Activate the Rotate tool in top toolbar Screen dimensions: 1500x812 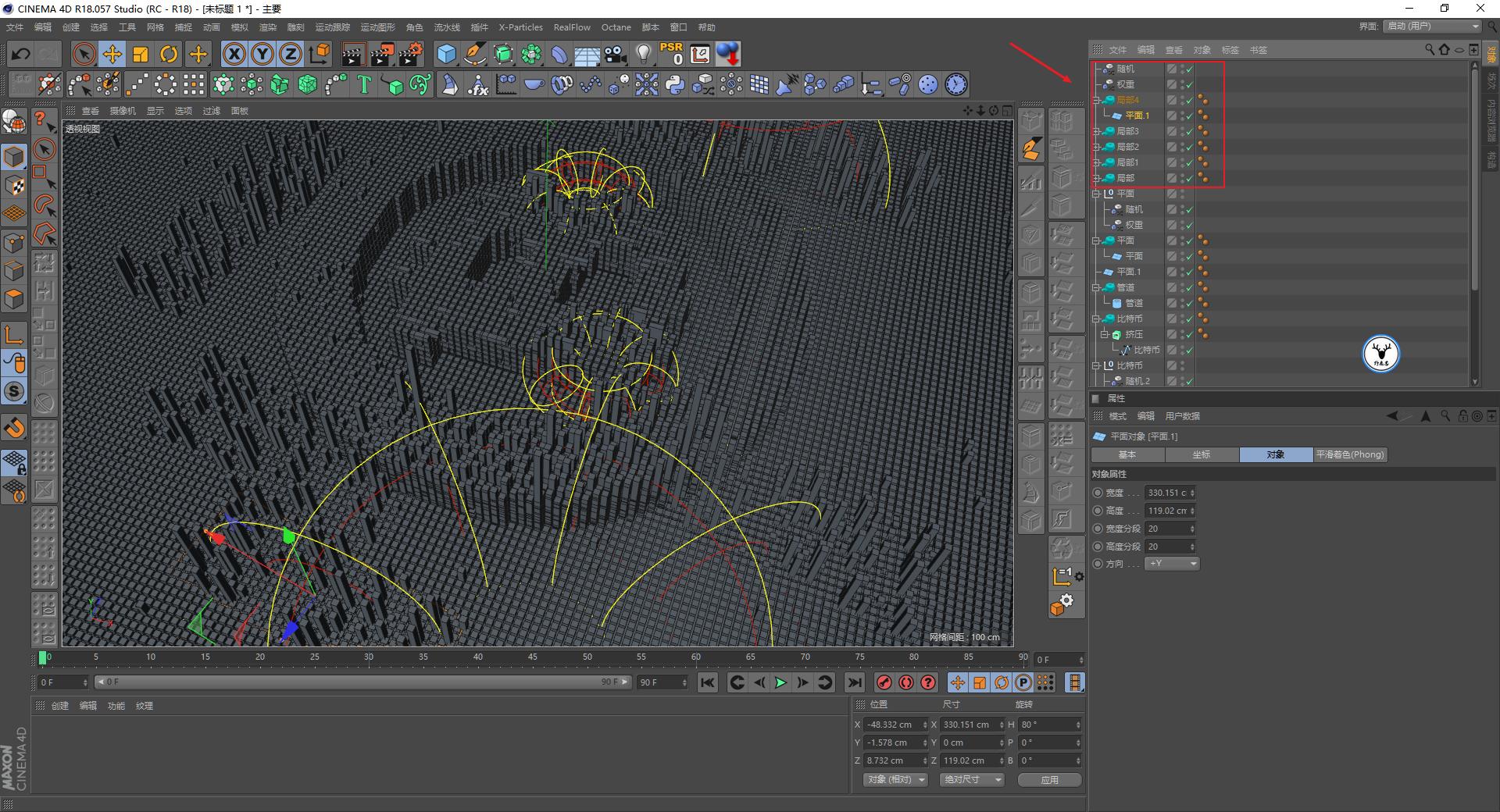point(169,54)
